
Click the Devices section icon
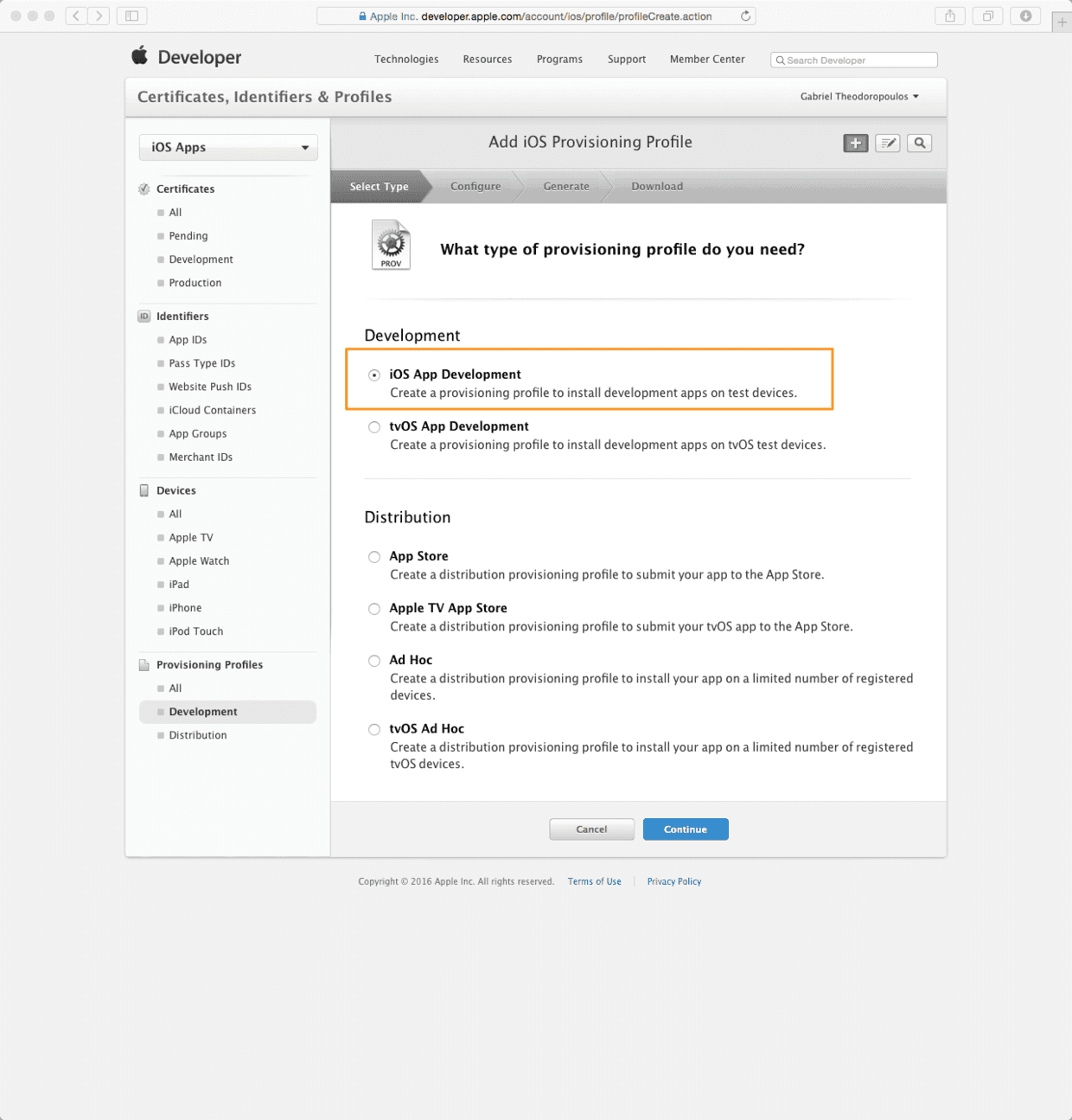[x=144, y=490]
